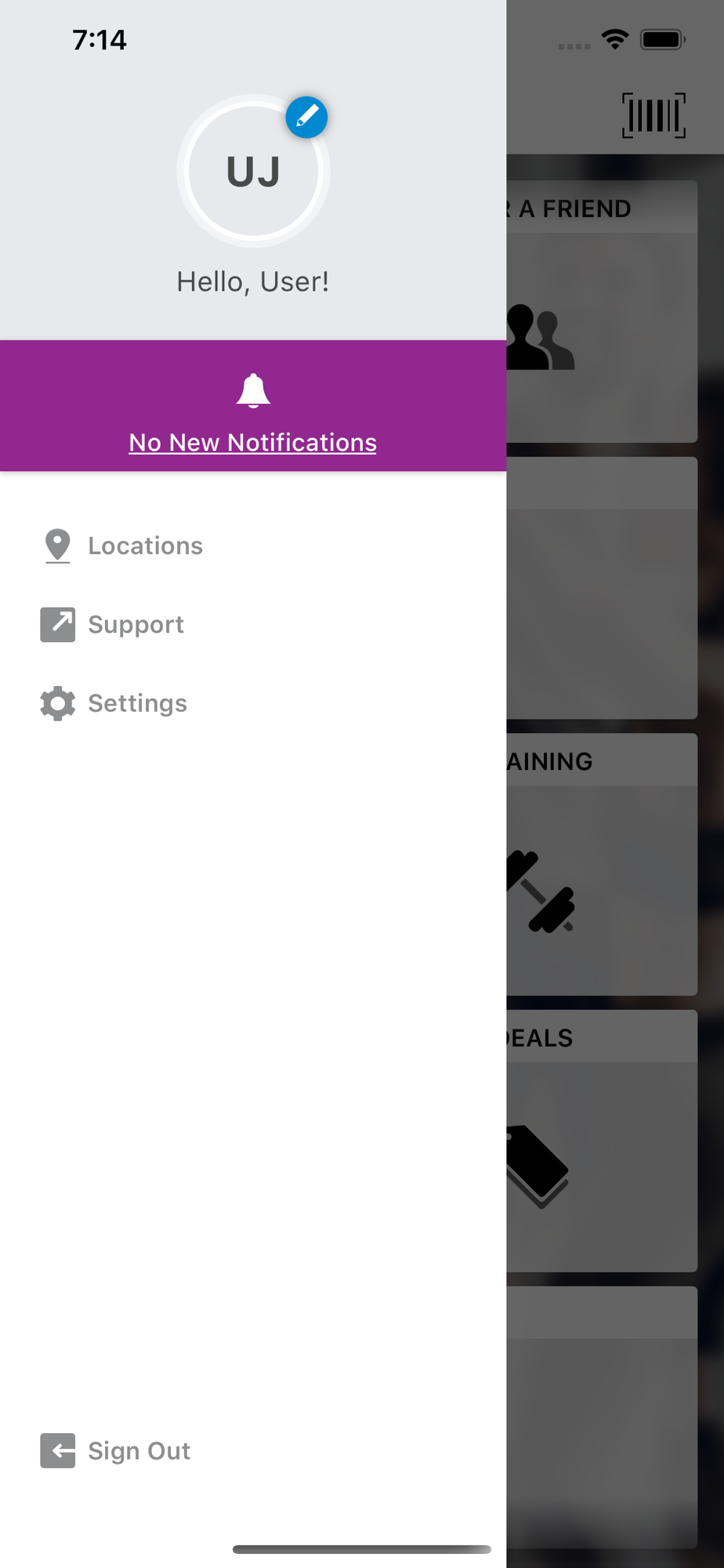This screenshot has width=724, height=1568.
Task: Open the barcode scanner icon
Action: [653, 115]
